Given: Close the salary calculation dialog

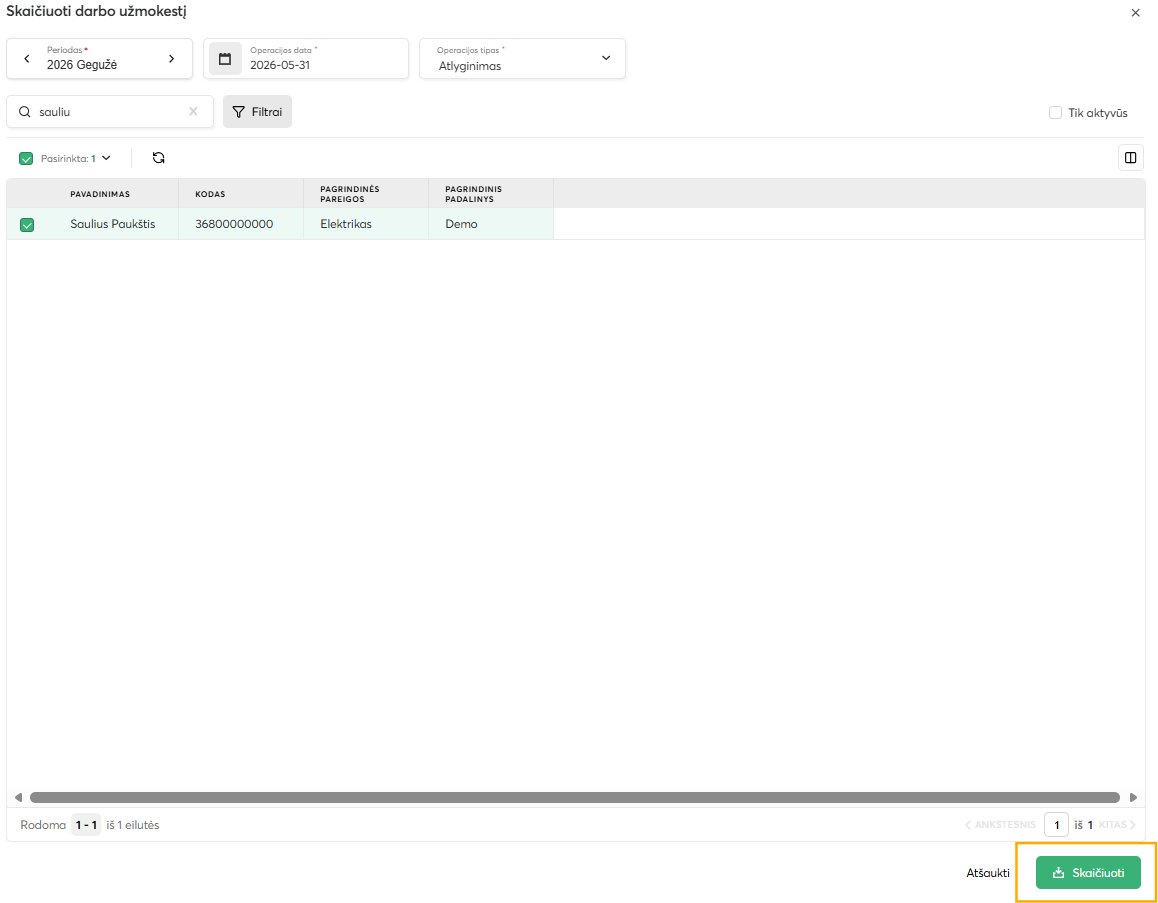Looking at the screenshot, I should pyautogui.click(x=1136, y=13).
